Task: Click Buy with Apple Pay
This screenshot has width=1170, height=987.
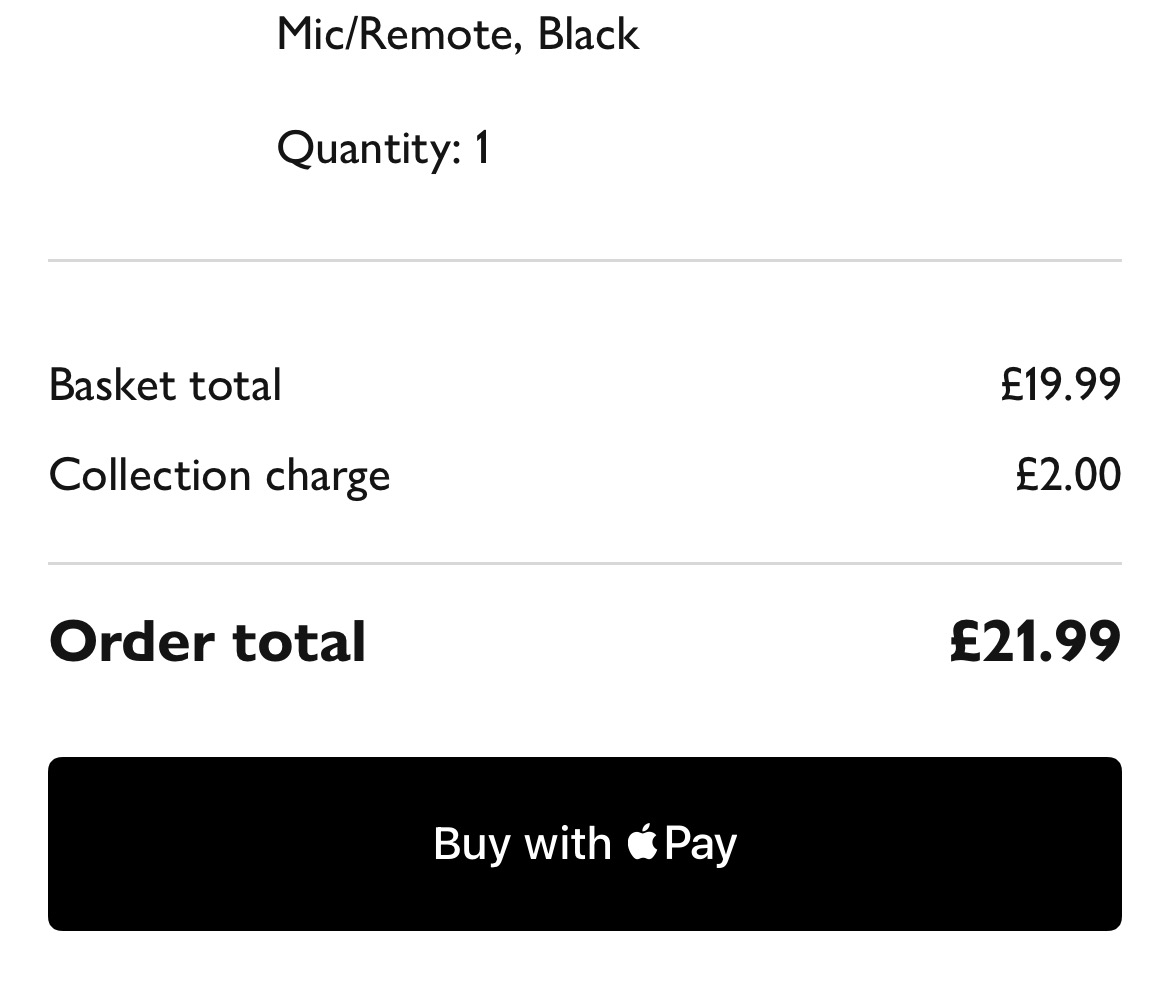Action: [585, 843]
